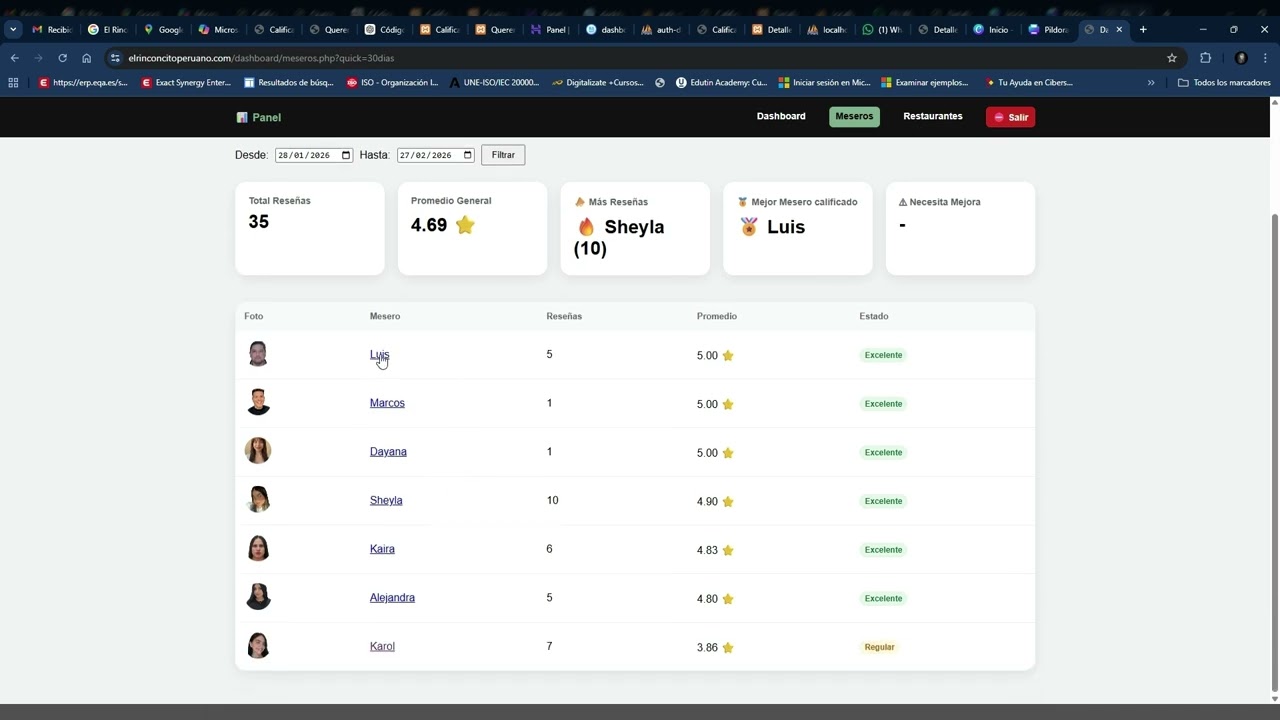Switch to the localhost tab
Image resolution: width=1280 pixels, height=720 pixels.
tap(827, 30)
